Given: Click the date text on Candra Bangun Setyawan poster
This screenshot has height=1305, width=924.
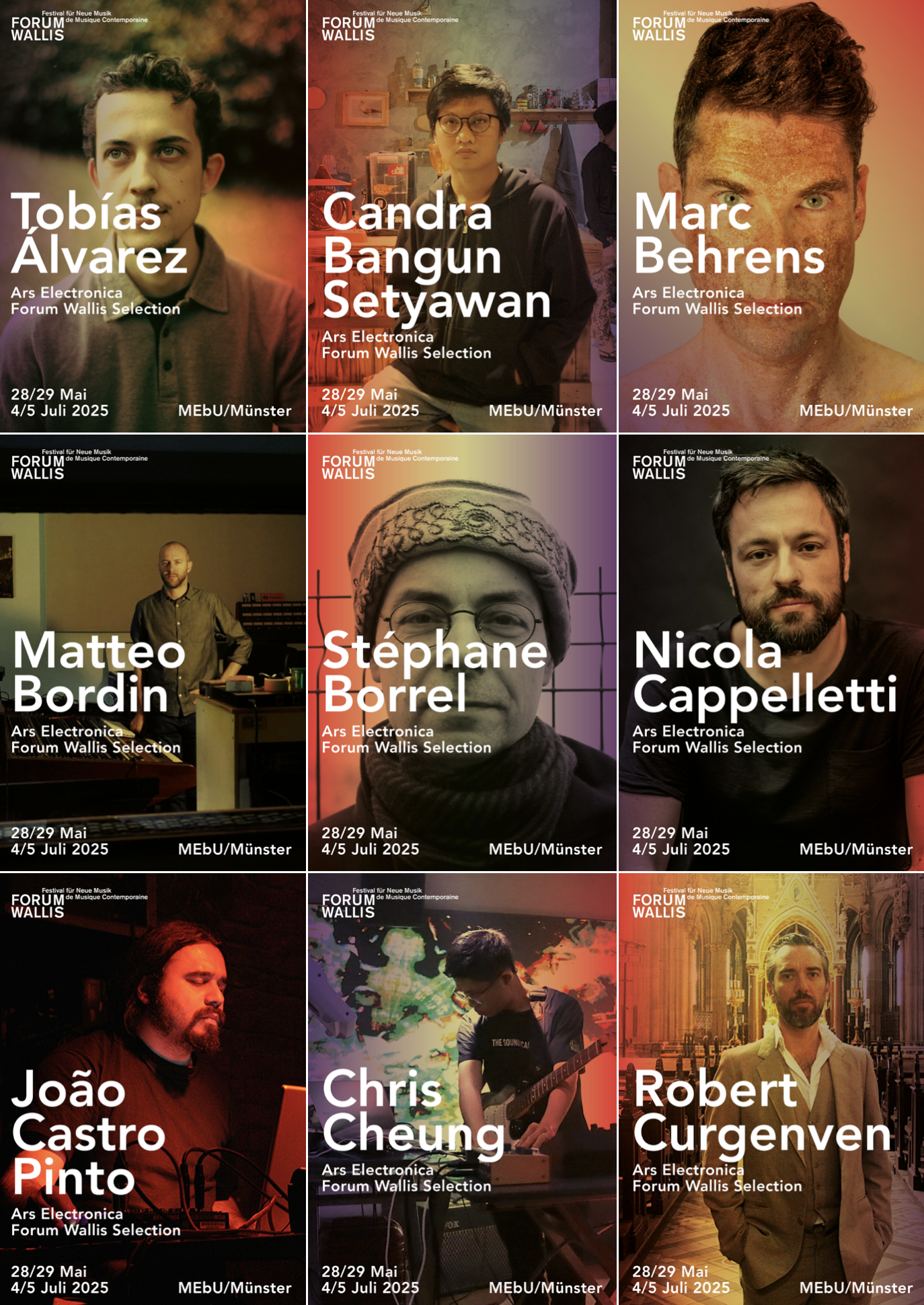Looking at the screenshot, I should (x=370, y=402).
